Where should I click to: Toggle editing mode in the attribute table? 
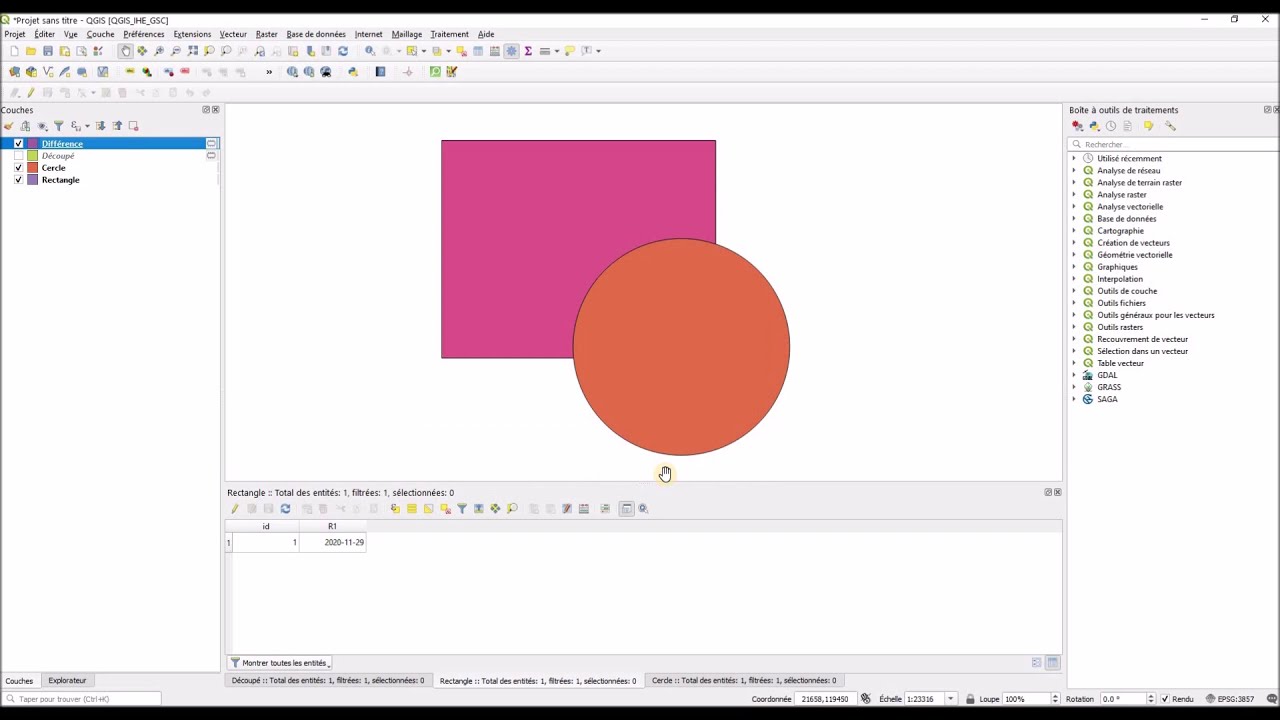click(235, 509)
